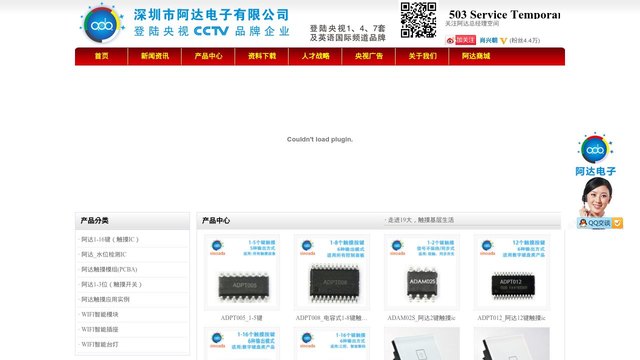Open the 阿达商城 navigation item
Viewport: 640px width, 360px height.
[476, 56]
